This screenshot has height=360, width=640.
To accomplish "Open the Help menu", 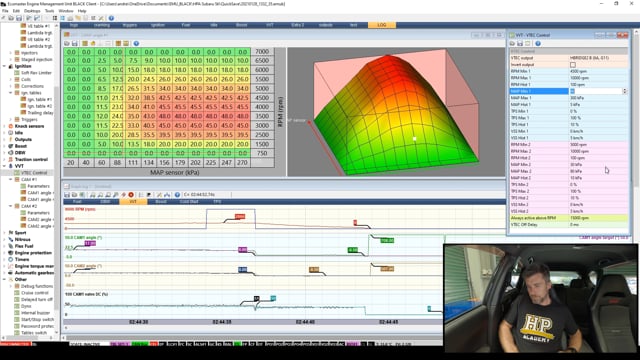I will point(82,11).
